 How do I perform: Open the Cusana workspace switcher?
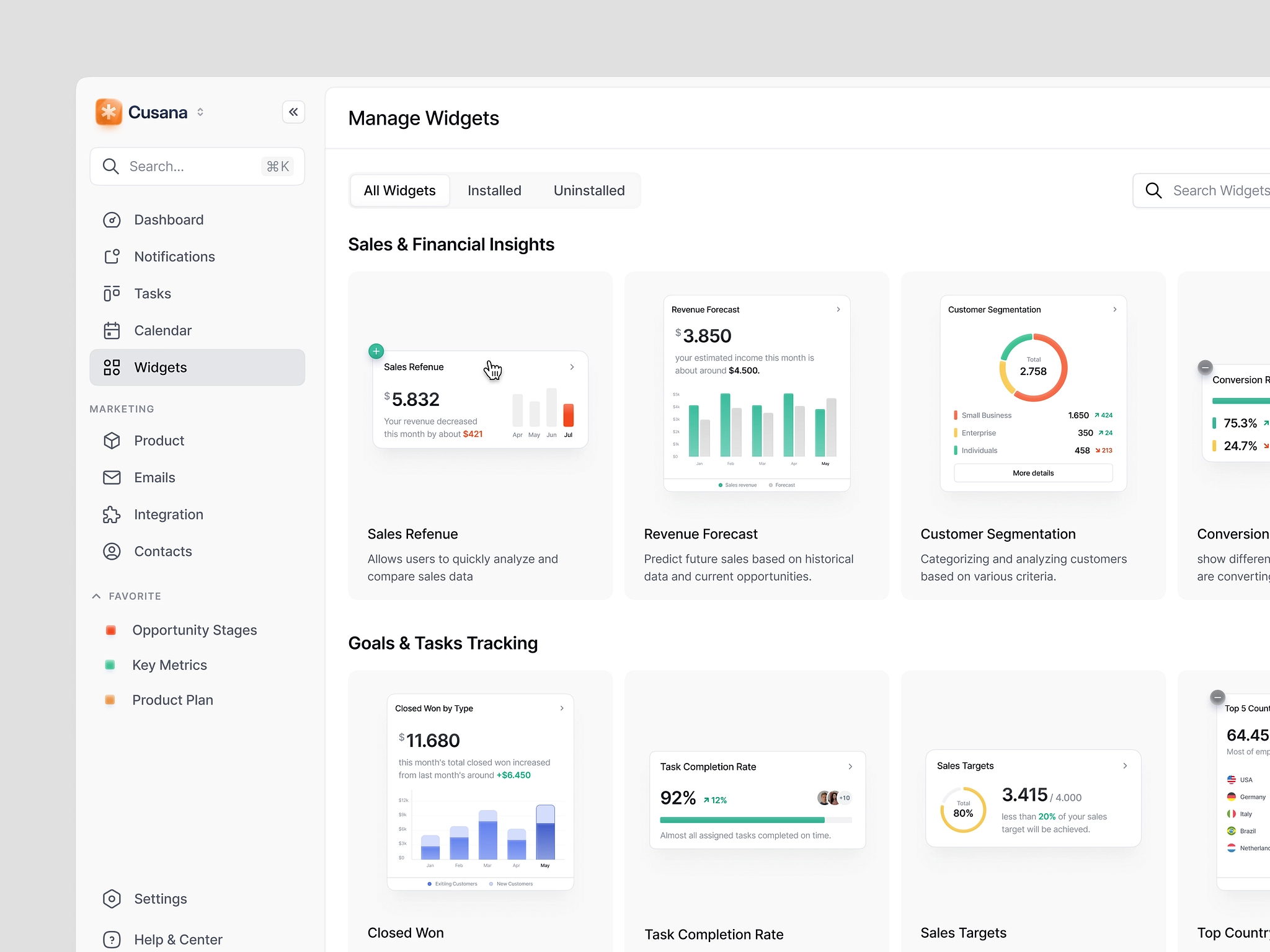(x=200, y=112)
